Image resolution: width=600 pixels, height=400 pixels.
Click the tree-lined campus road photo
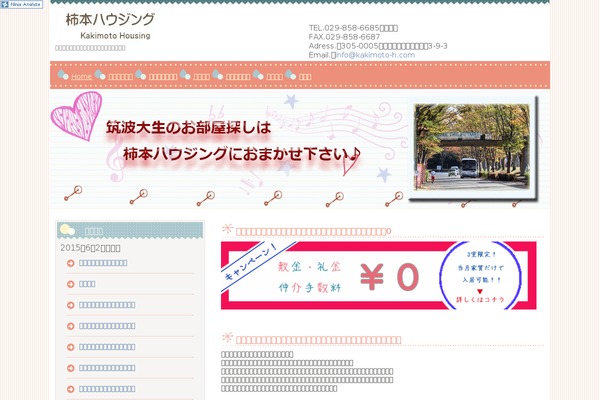pyautogui.click(x=472, y=147)
